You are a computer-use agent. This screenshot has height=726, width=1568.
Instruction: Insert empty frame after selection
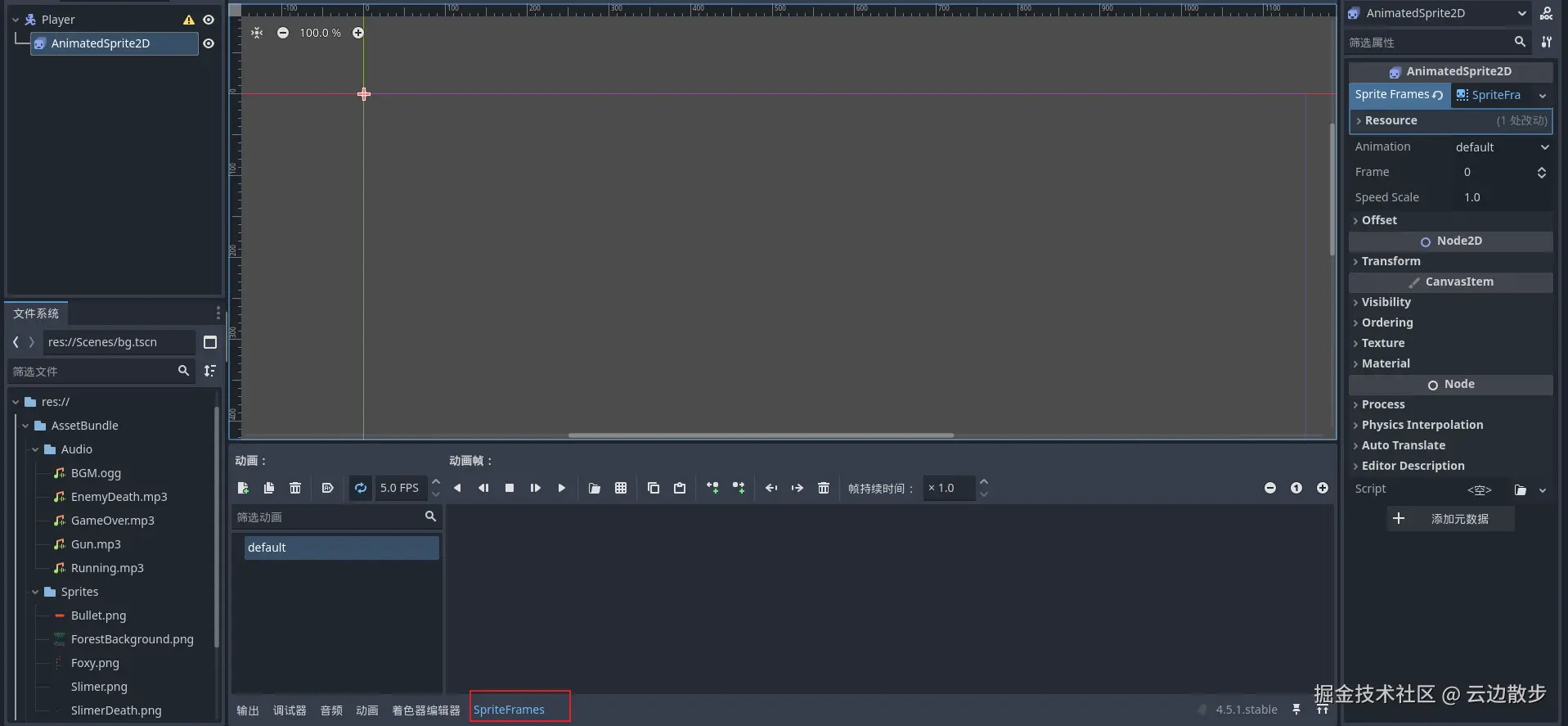point(739,488)
